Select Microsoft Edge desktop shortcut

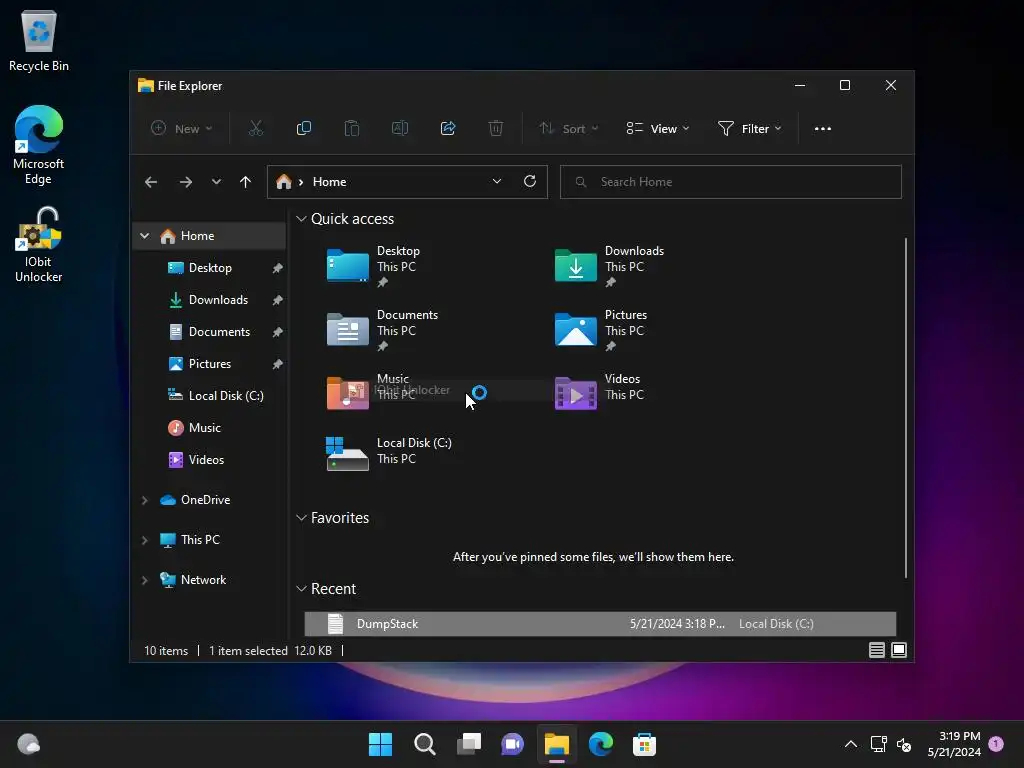[x=39, y=145]
